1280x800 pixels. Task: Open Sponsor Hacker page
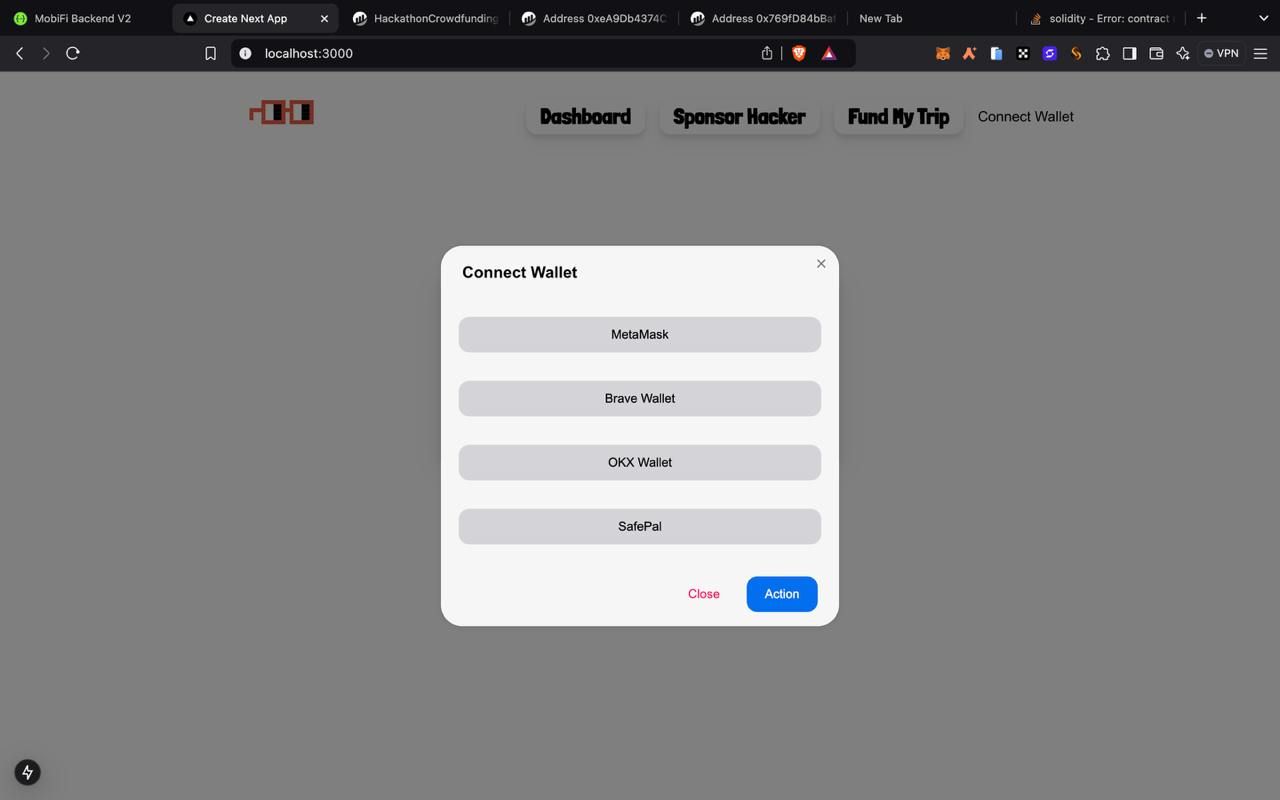tap(739, 117)
